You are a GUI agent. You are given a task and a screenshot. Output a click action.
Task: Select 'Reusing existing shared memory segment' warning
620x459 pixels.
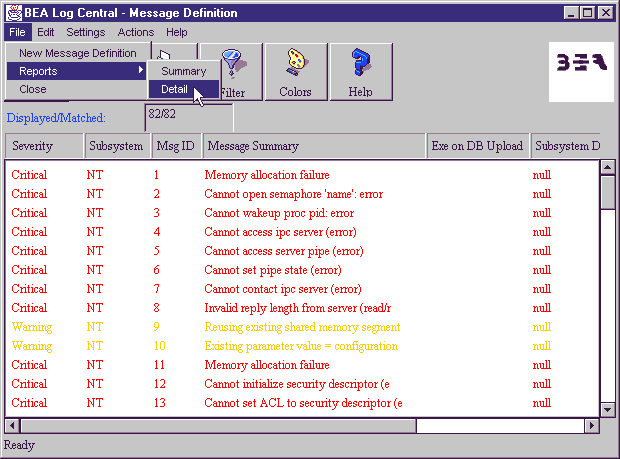[x=302, y=327]
